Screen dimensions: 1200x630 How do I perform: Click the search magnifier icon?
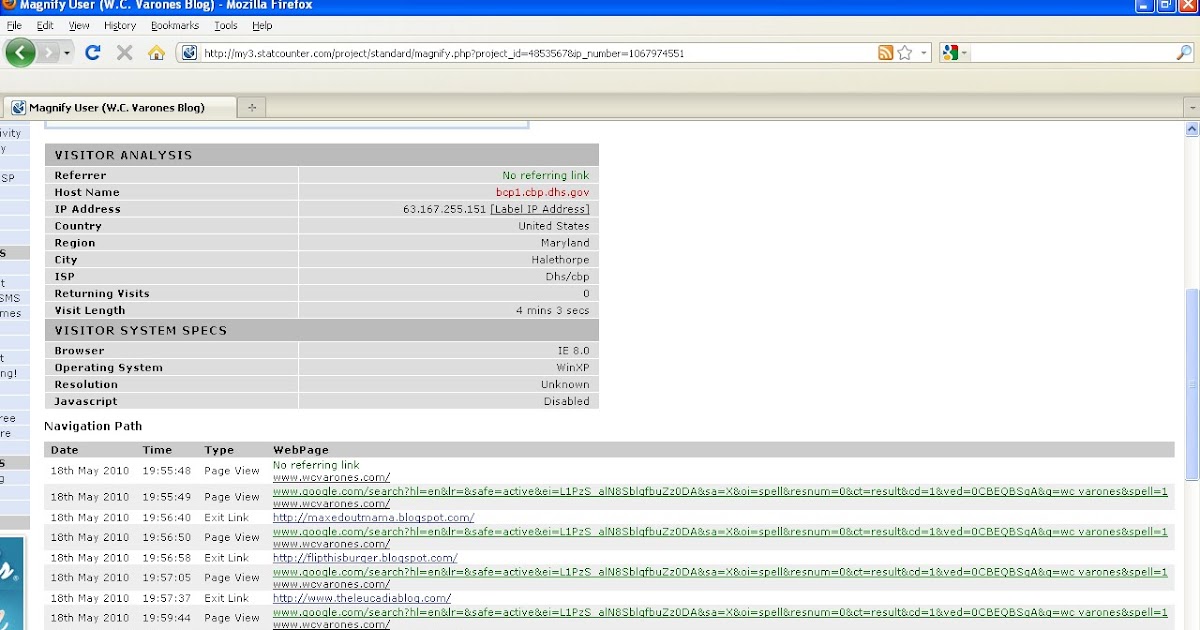tap(1184, 53)
